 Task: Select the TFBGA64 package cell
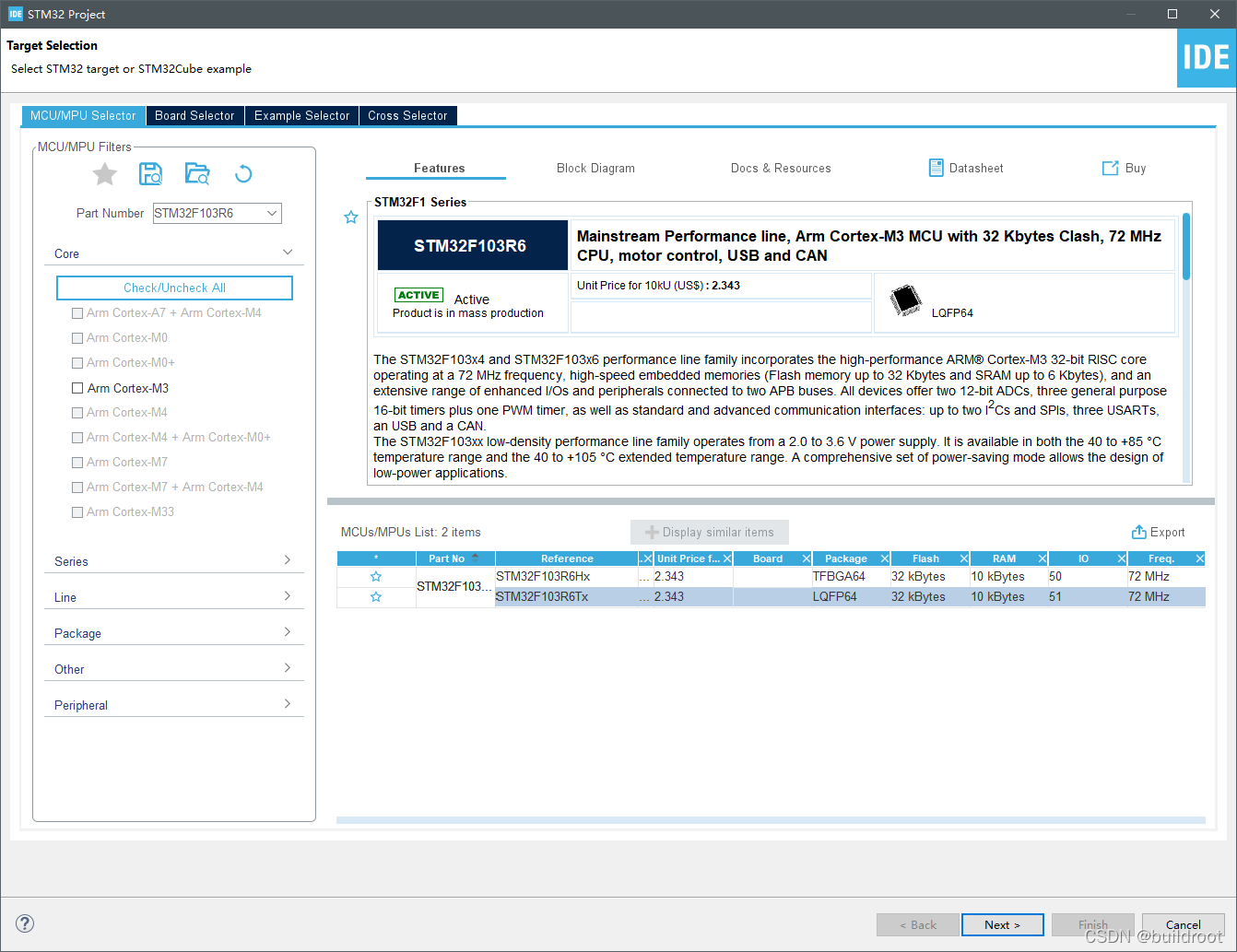click(x=850, y=577)
